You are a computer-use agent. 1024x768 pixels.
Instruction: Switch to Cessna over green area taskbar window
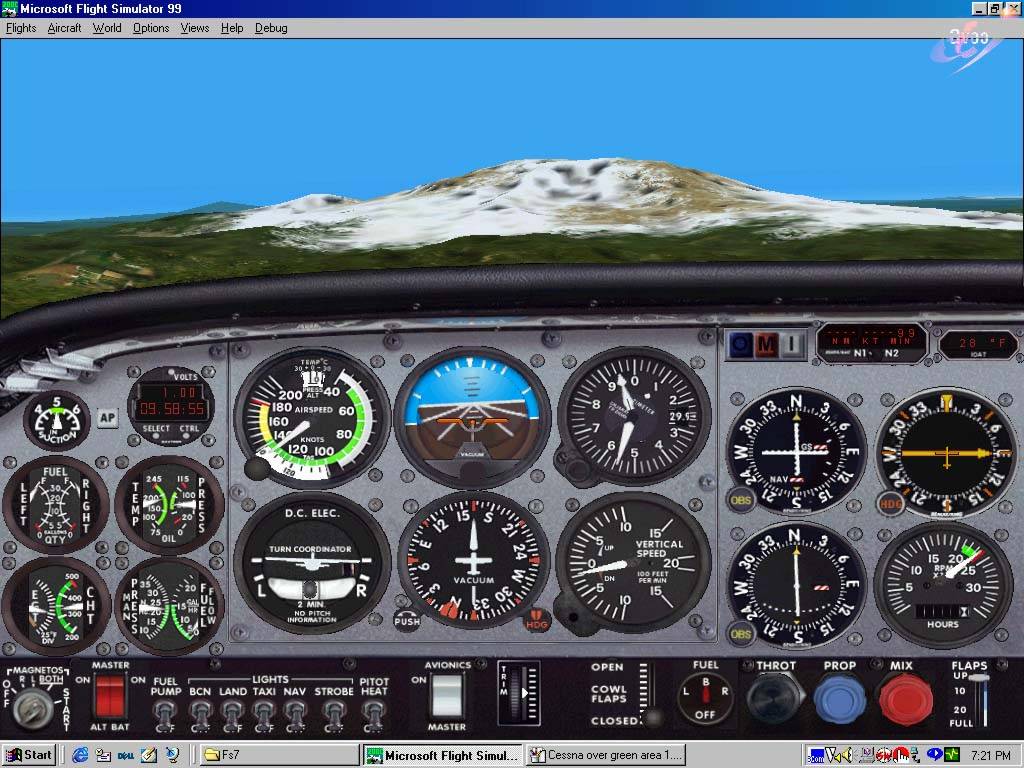pos(606,756)
